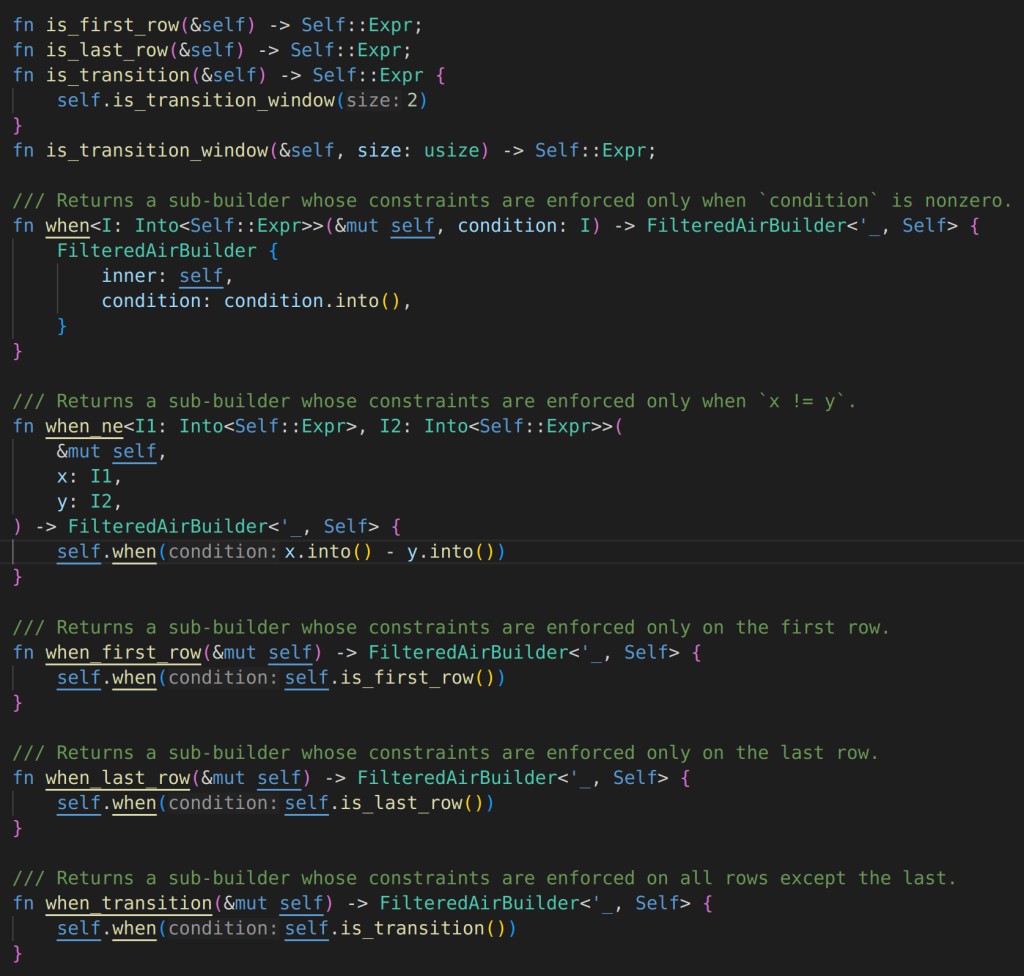Image resolution: width=1024 pixels, height=976 pixels.
Task: Click is_transition_window name in its fn declaration
Action: [x=157, y=151]
